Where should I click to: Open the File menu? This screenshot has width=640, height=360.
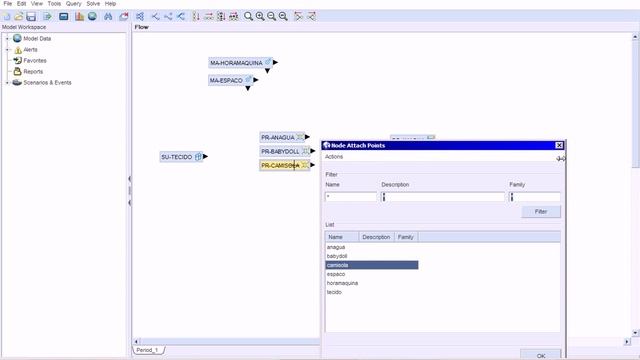(8, 4)
